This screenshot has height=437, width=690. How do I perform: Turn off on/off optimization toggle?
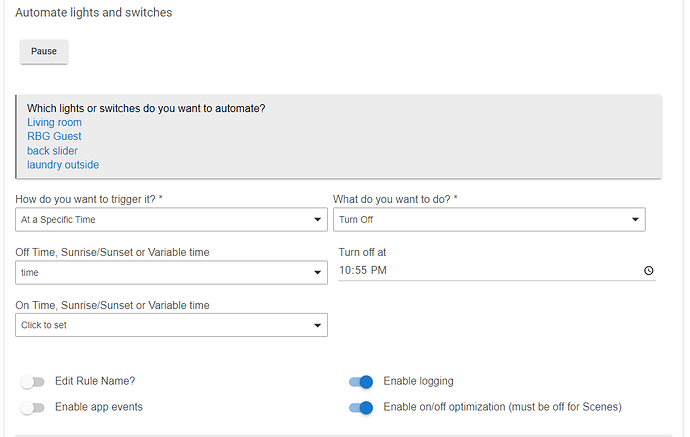[361, 407]
